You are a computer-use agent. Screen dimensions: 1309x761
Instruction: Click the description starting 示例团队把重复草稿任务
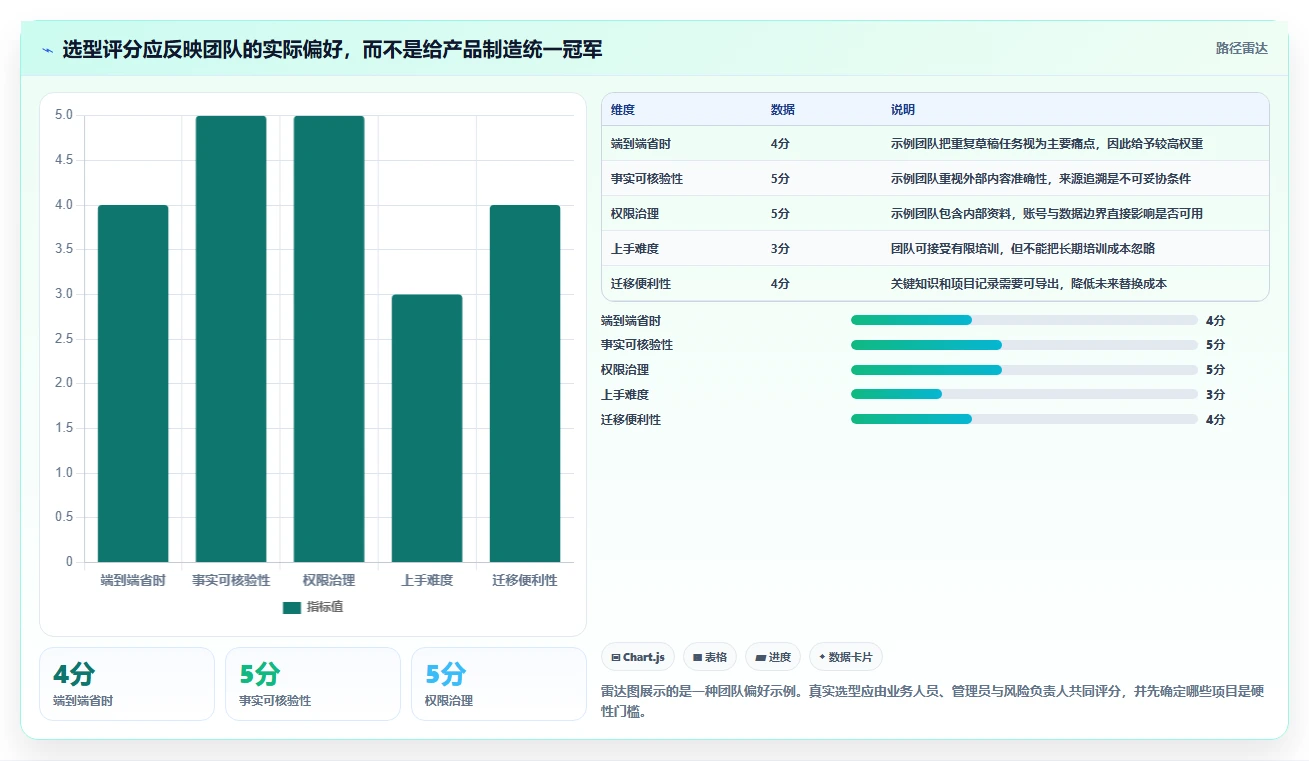pos(1047,144)
